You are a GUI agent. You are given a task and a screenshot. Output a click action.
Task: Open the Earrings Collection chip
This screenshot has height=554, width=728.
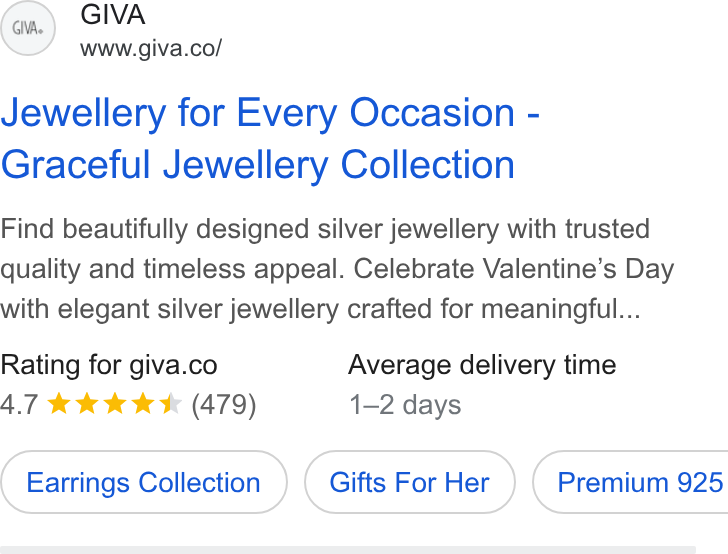[x=143, y=482]
